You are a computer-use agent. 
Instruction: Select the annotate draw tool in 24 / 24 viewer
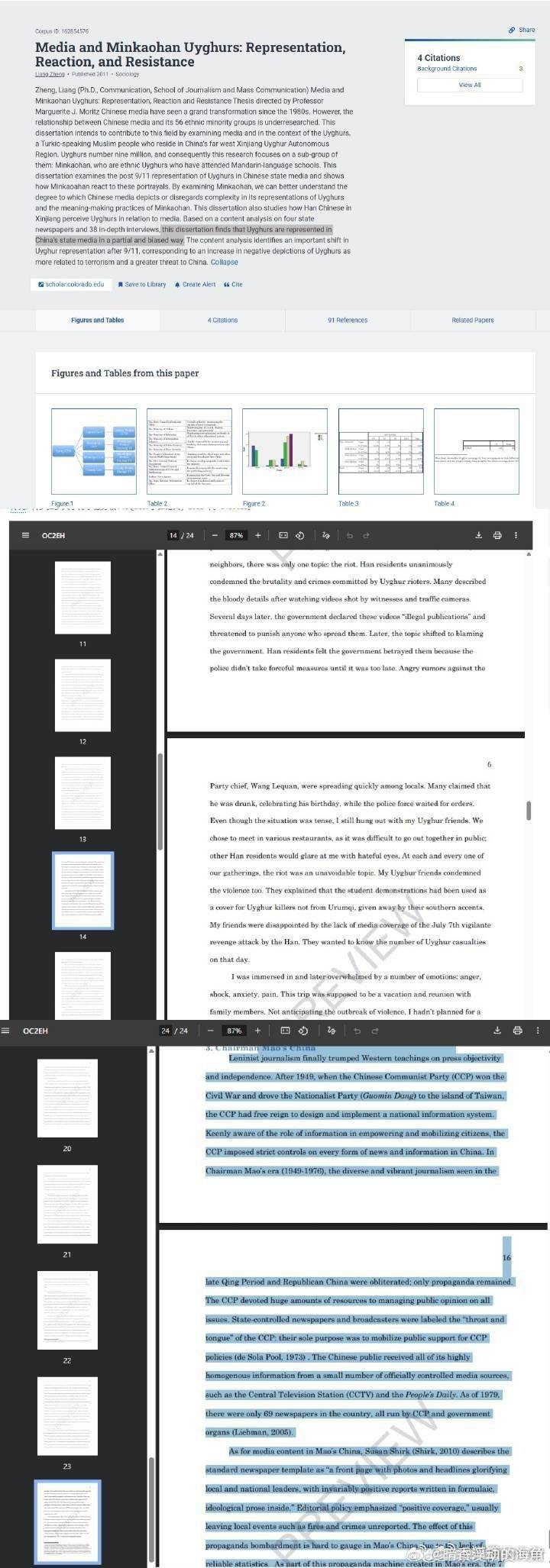coord(332,1031)
